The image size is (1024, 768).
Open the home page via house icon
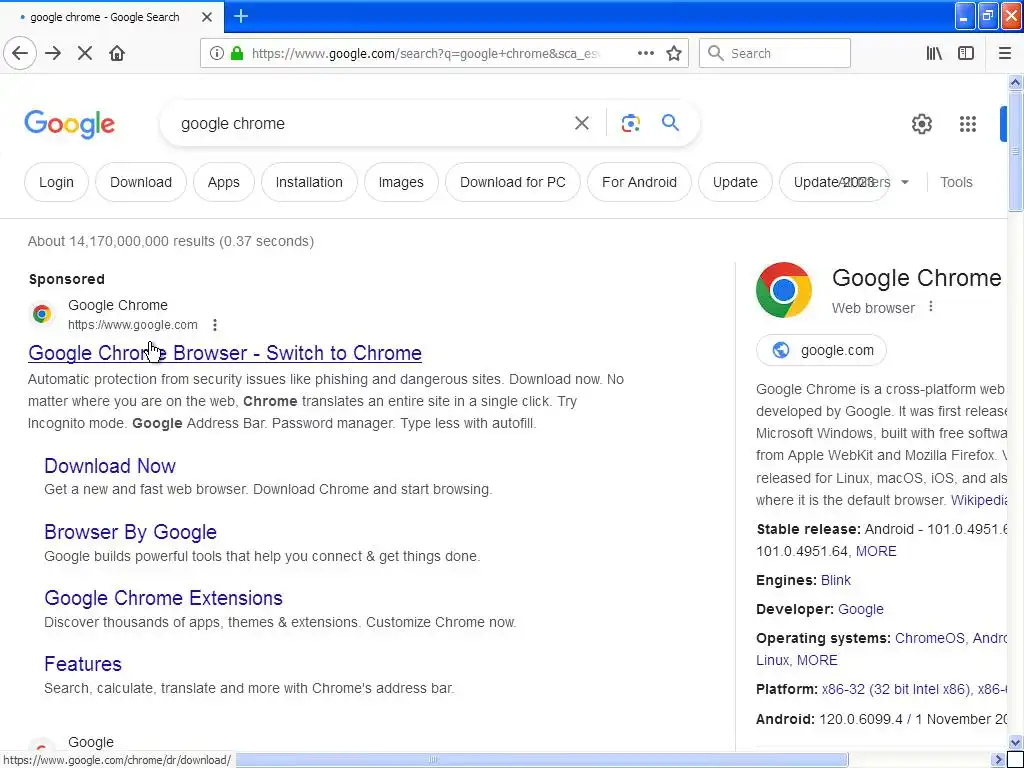[x=117, y=53]
